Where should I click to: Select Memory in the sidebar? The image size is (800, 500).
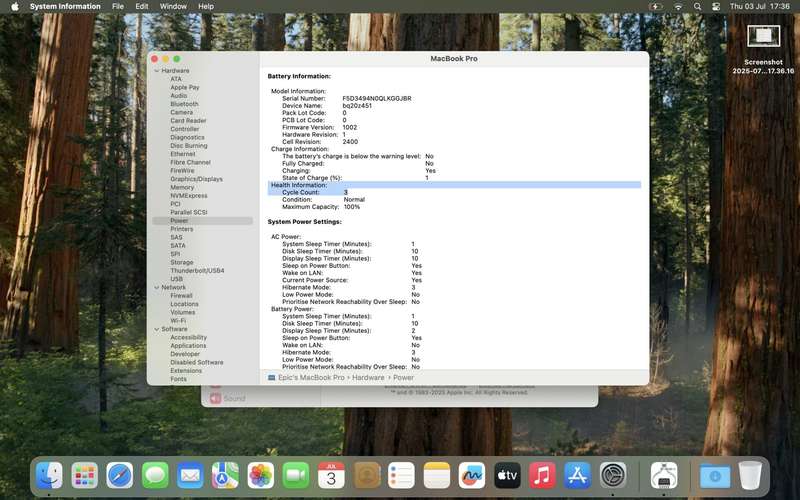(182, 187)
